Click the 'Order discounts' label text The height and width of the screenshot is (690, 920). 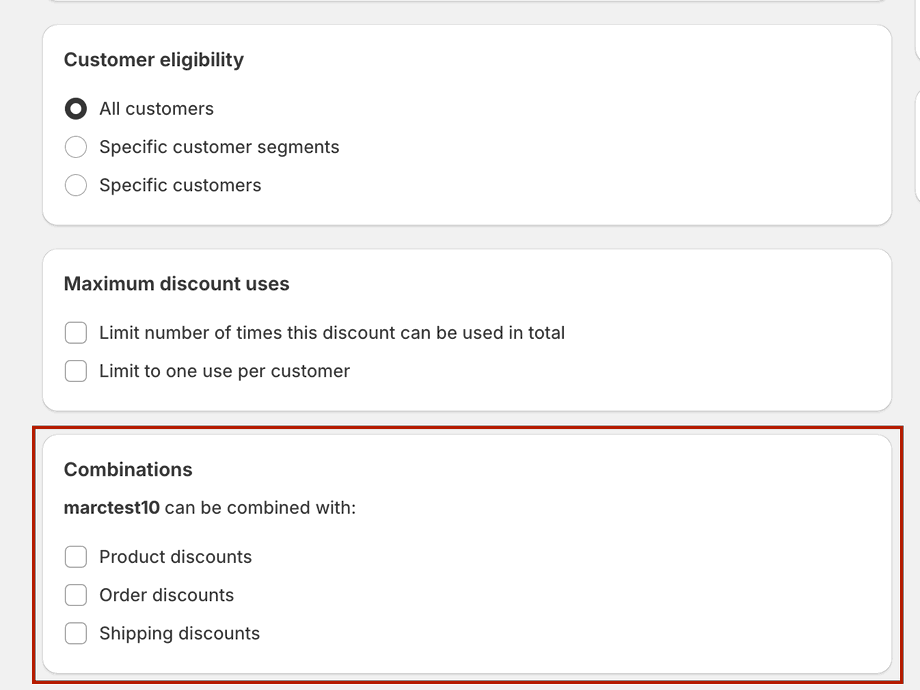click(x=166, y=595)
